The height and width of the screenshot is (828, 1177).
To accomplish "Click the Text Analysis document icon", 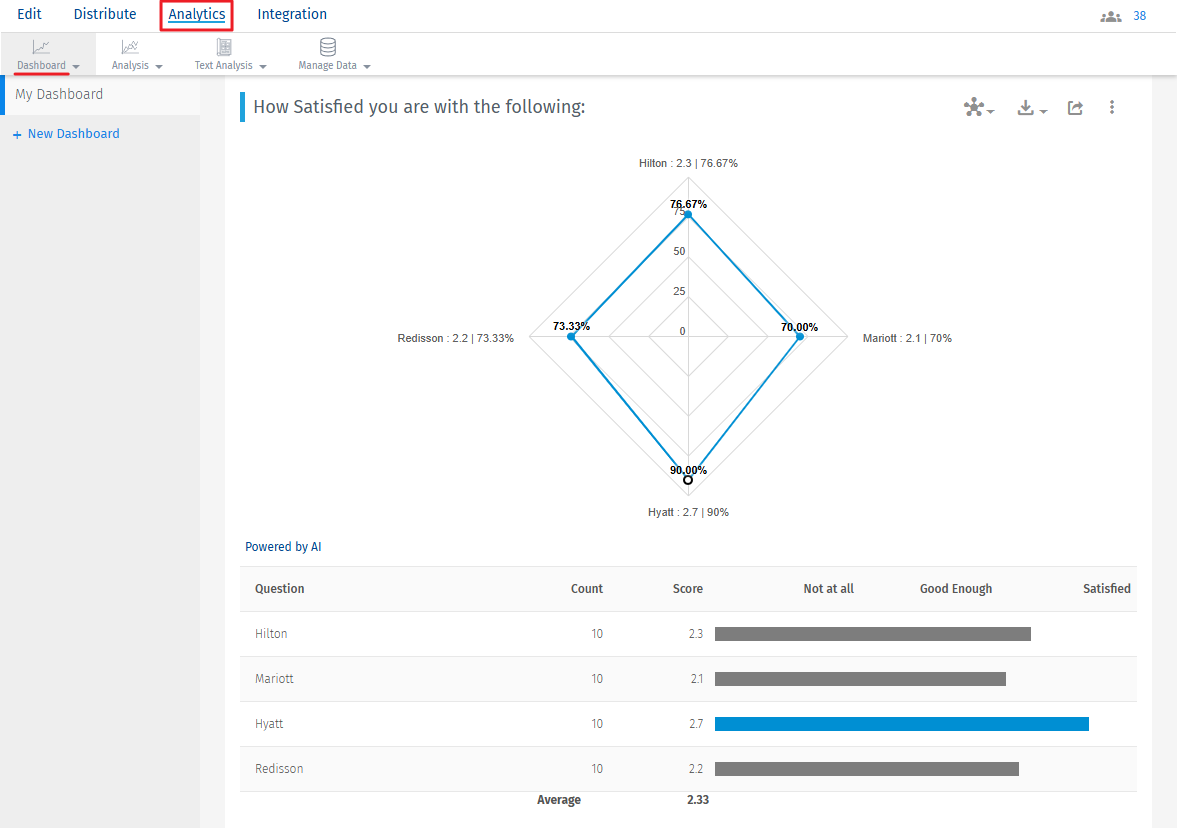I will [x=224, y=47].
